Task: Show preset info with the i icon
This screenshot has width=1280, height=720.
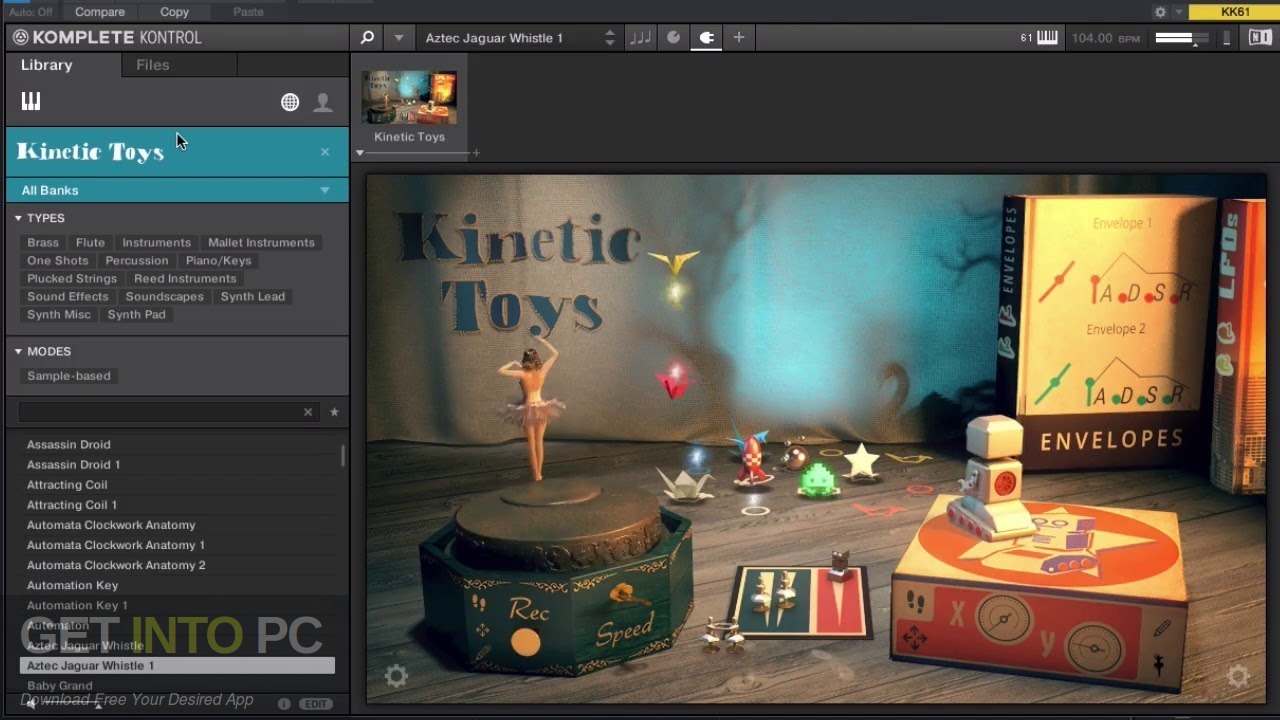Action: (284, 704)
